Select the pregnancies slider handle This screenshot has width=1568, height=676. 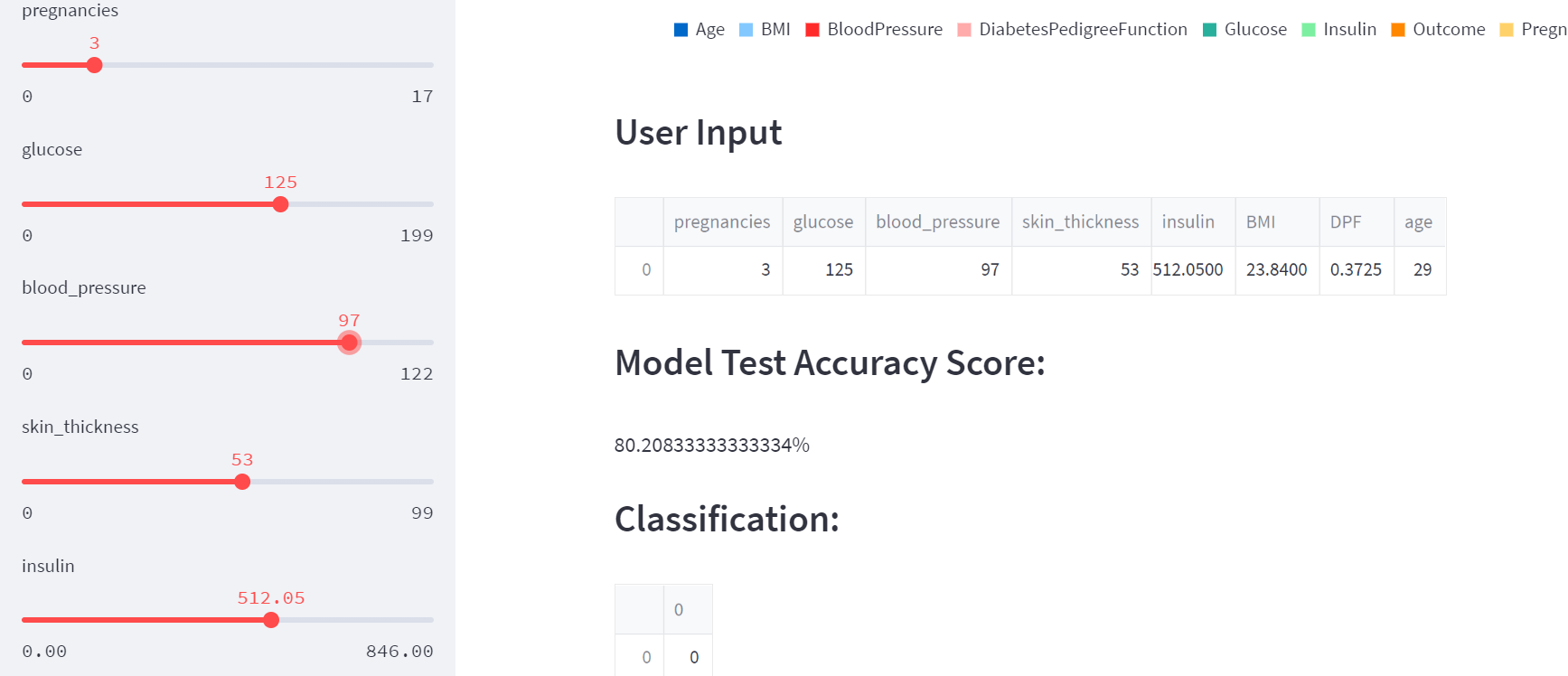click(x=93, y=64)
